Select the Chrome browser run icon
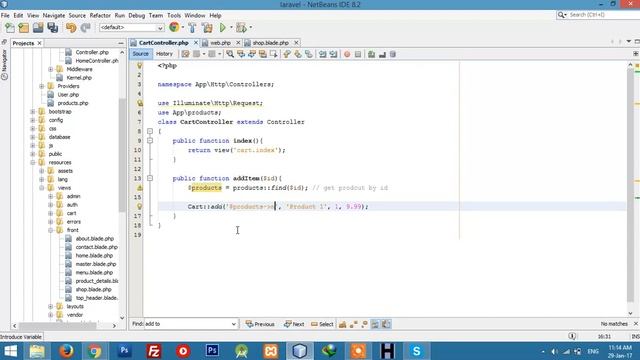The height and width of the screenshot is (360, 640). pyautogui.click(x=174, y=27)
